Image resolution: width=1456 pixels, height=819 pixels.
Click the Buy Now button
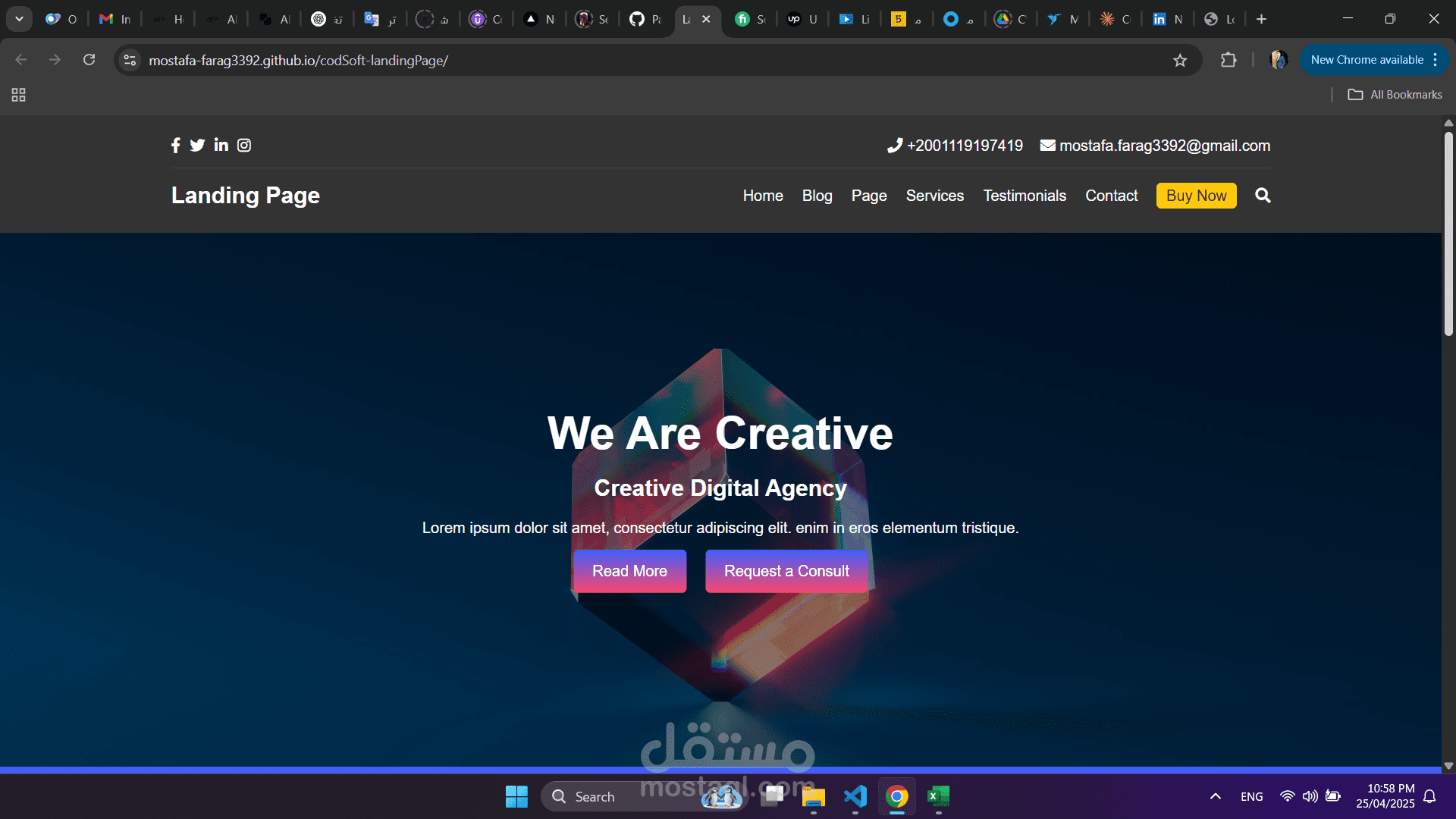coord(1196,195)
